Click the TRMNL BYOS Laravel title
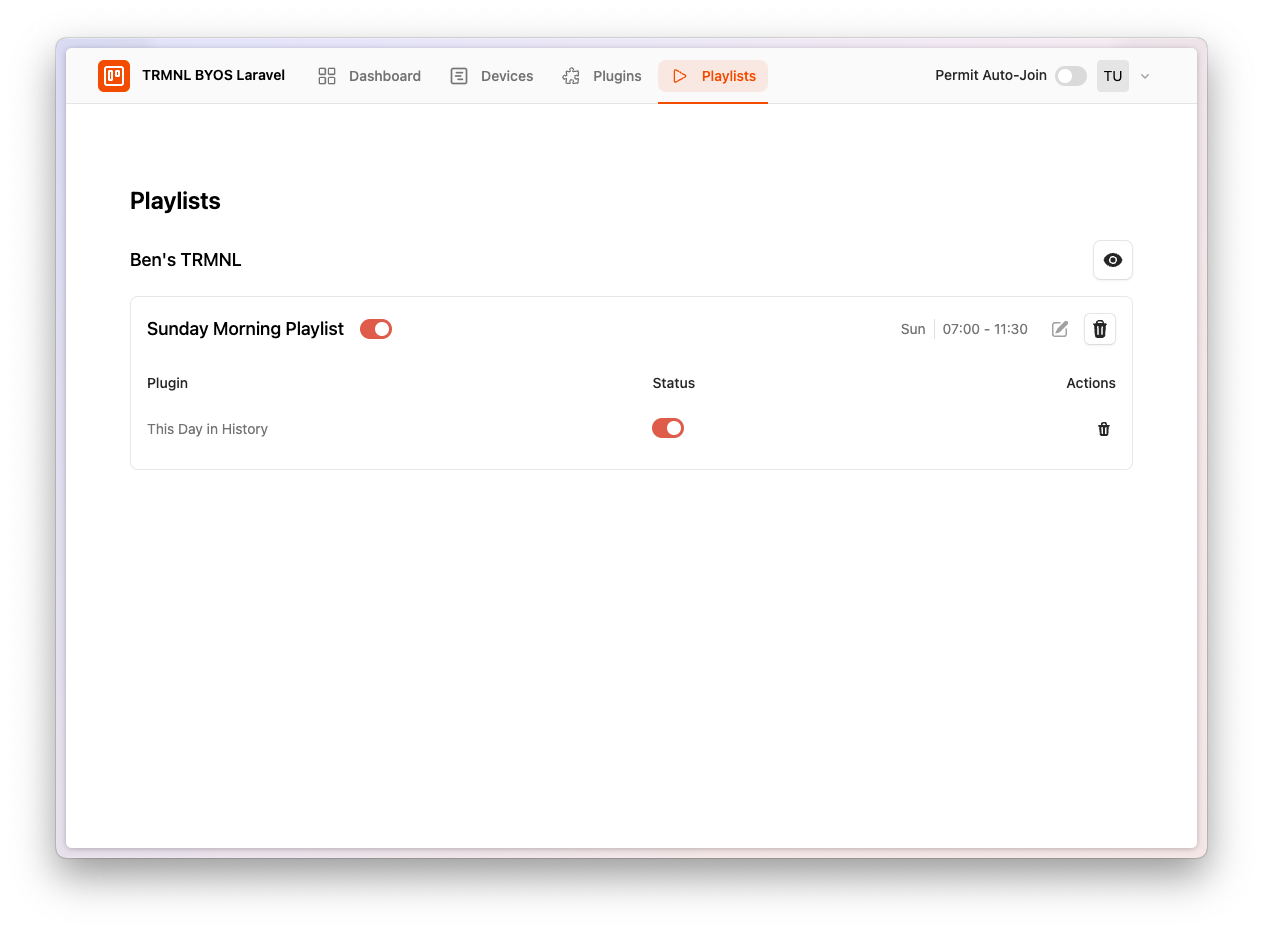This screenshot has height=932, width=1263. point(213,75)
